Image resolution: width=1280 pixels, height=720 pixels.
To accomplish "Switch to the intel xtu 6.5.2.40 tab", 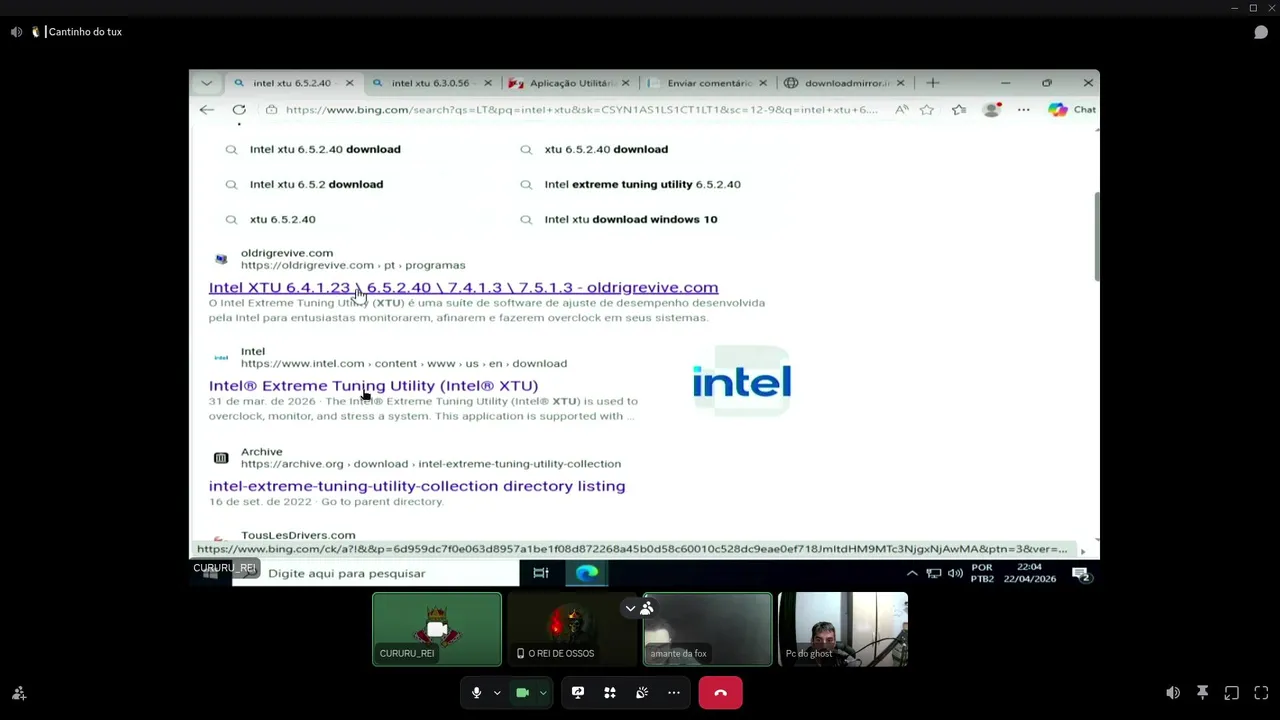I will pos(291,83).
